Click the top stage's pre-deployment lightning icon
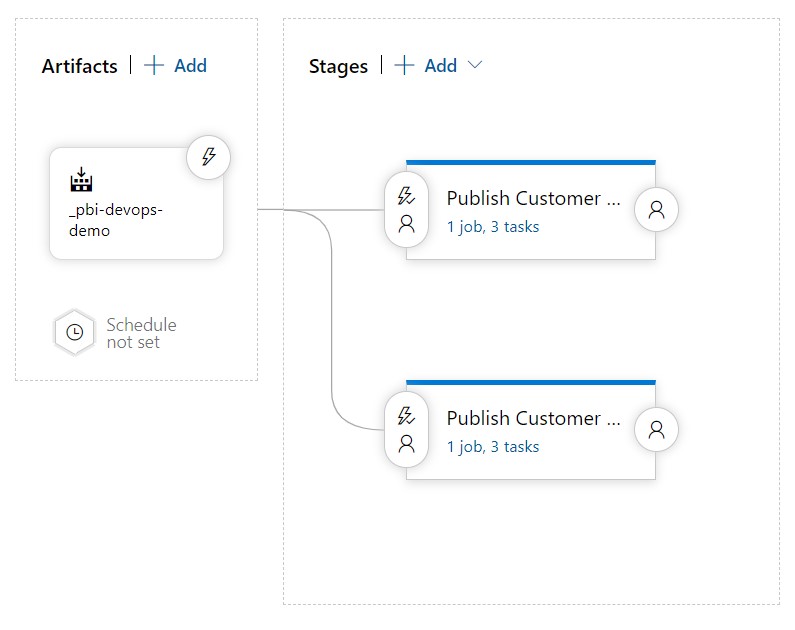The image size is (795, 630). coord(406,196)
